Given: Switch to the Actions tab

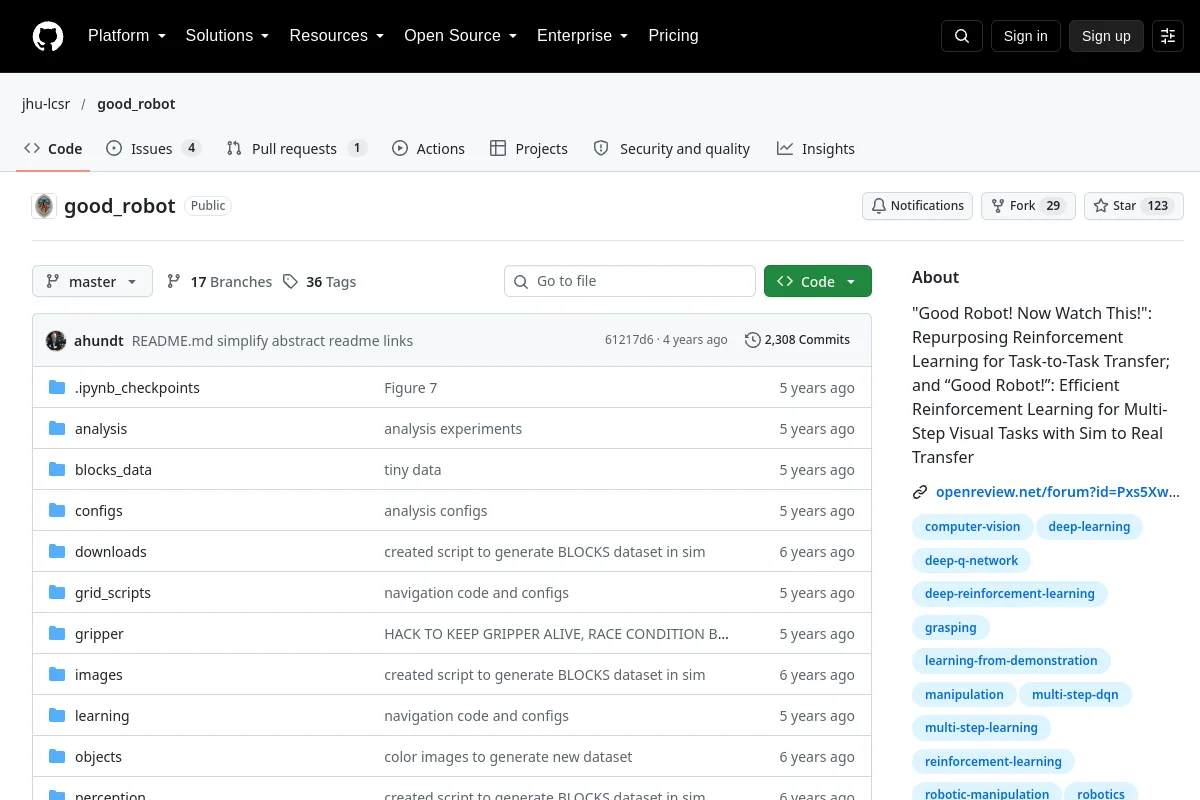Looking at the screenshot, I should pos(428,149).
